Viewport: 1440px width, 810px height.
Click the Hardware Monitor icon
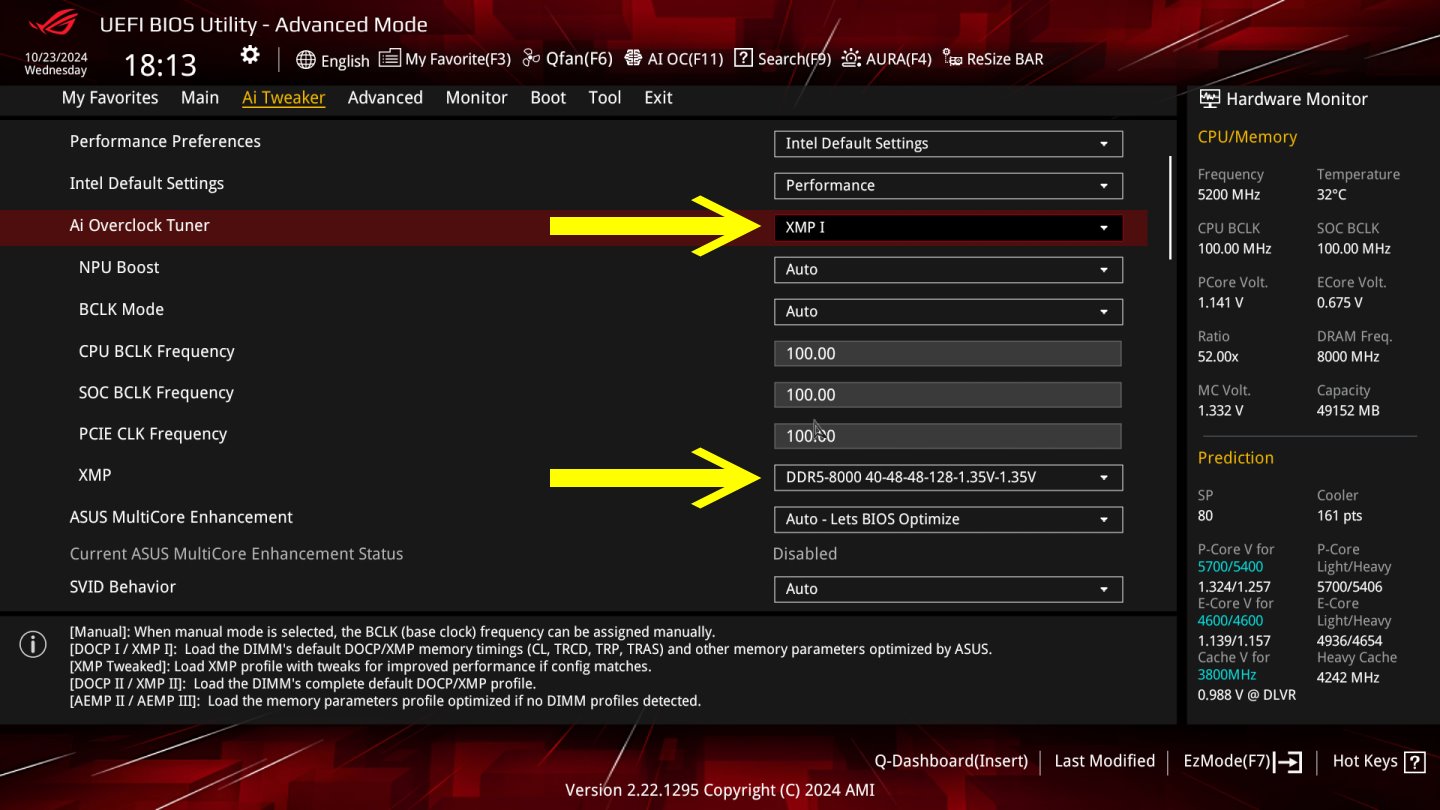coord(1209,99)
